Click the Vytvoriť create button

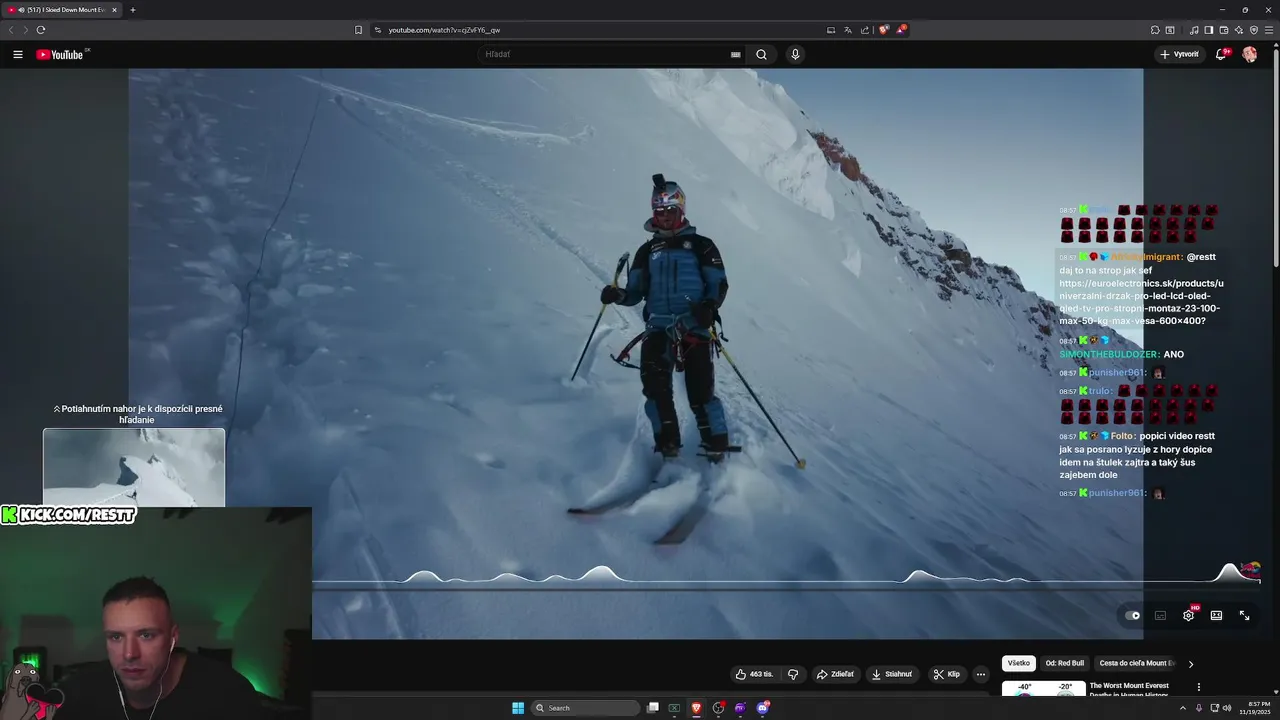(1180, 55)
